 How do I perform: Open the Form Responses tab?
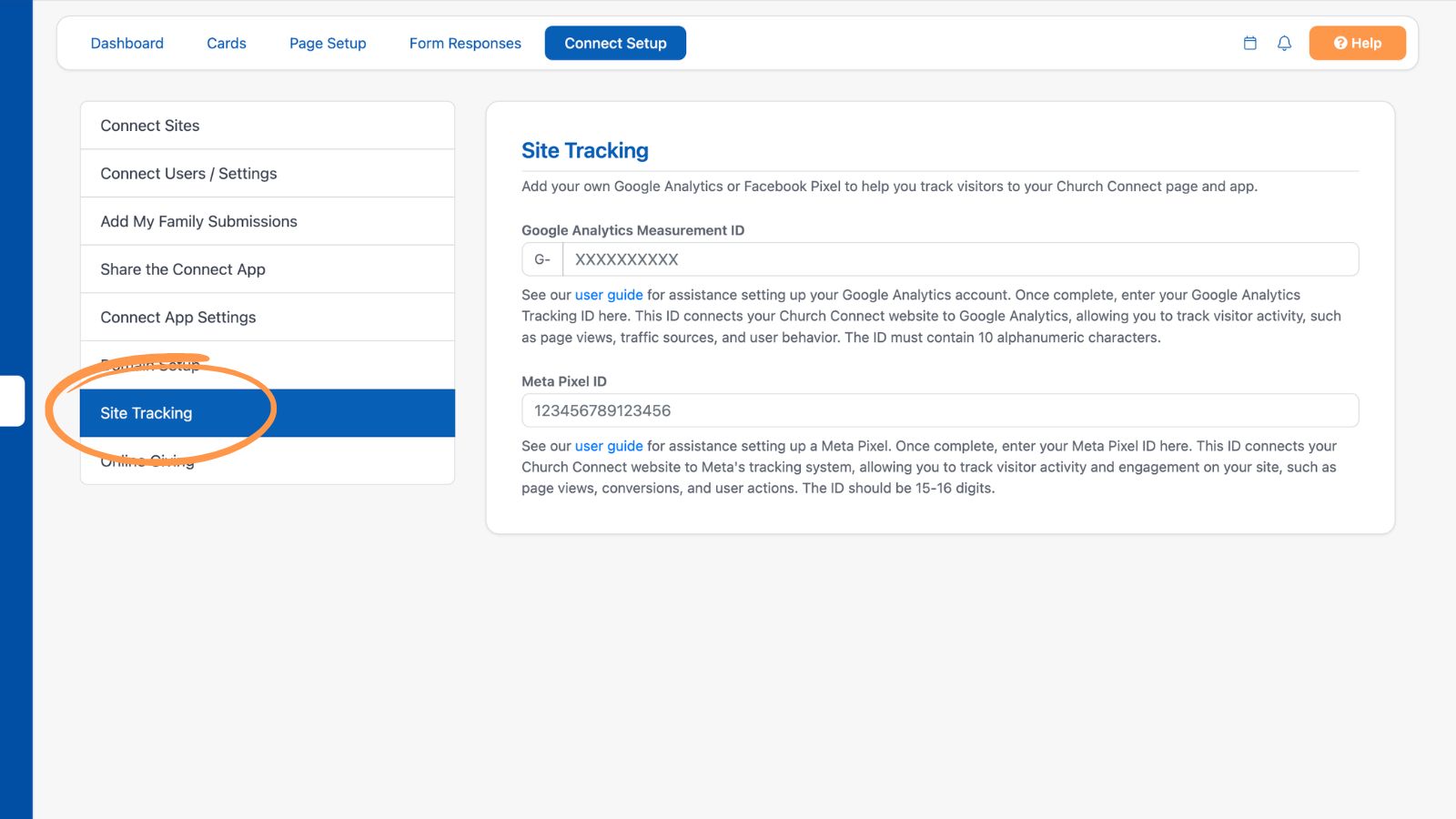click(465, 43)
